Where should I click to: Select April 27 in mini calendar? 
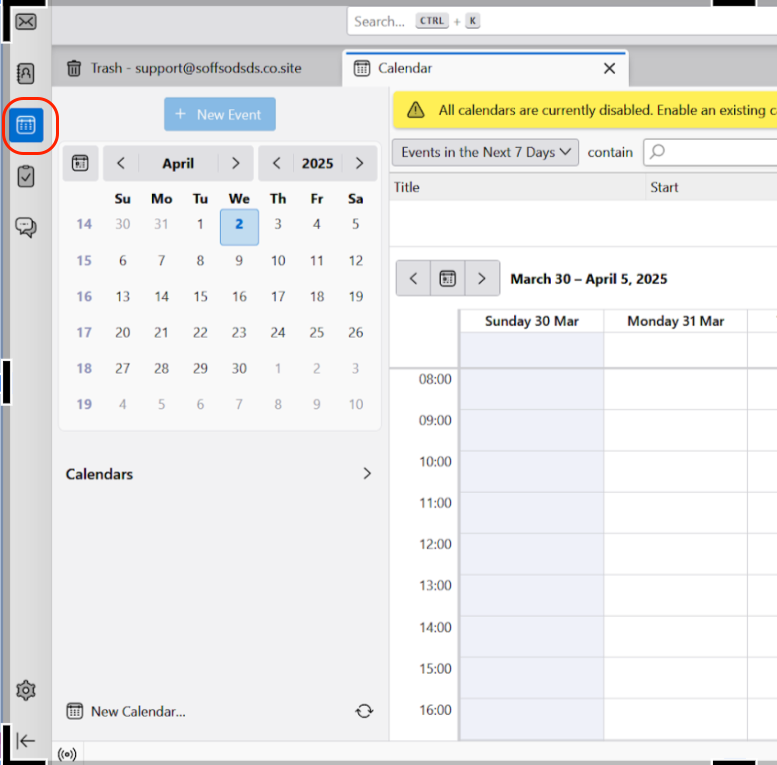point(122,368)
